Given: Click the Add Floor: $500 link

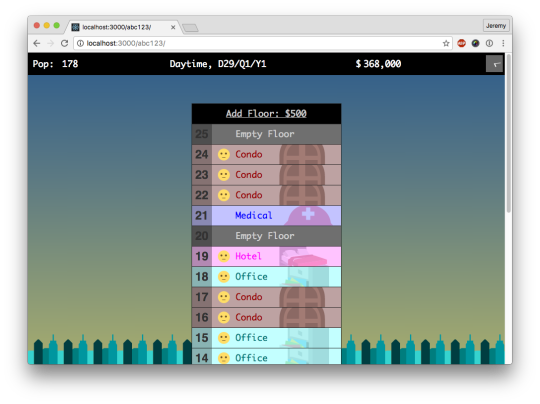Looking at the screenshot, I should [266, 114].
